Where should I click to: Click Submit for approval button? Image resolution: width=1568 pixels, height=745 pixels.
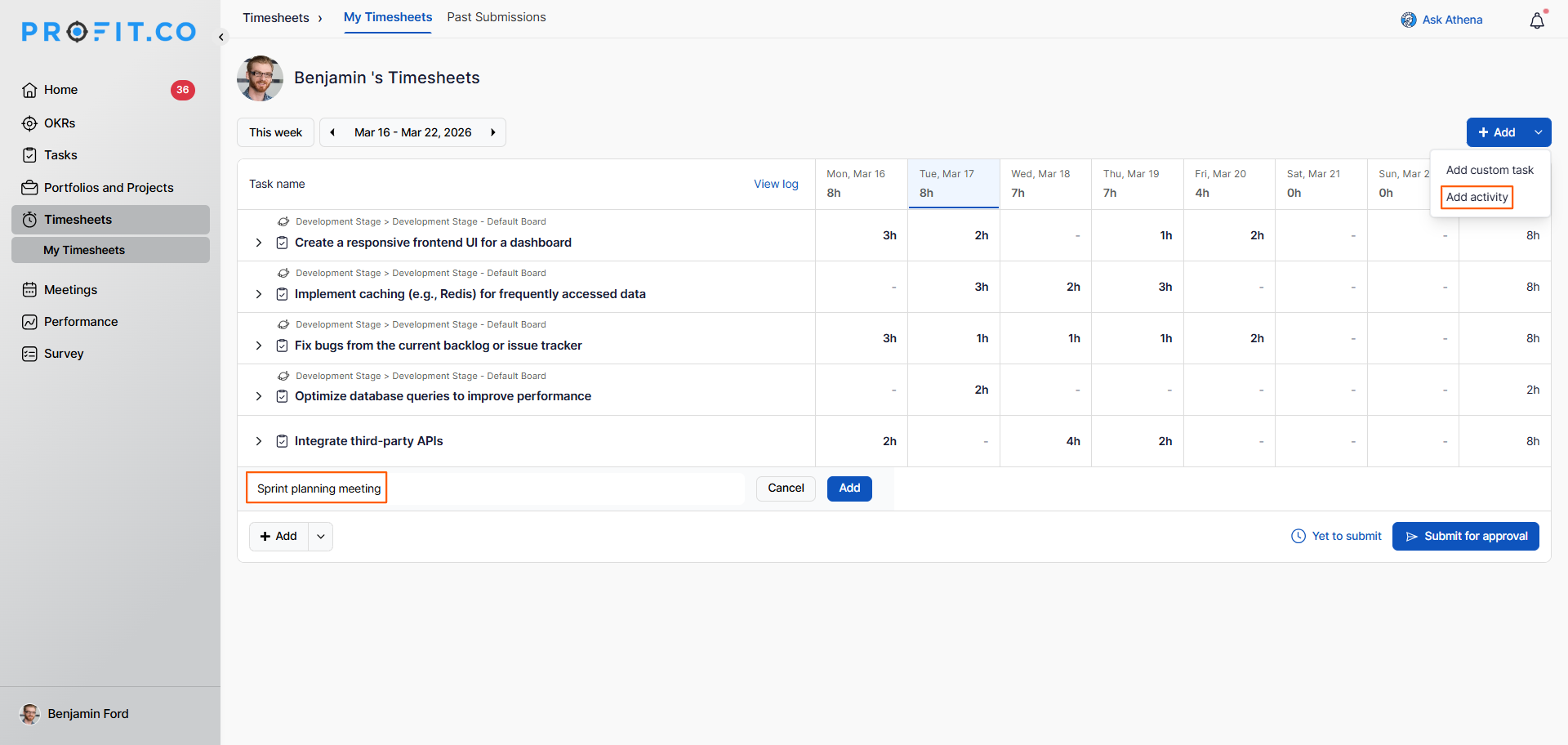tap(1465, 537)
